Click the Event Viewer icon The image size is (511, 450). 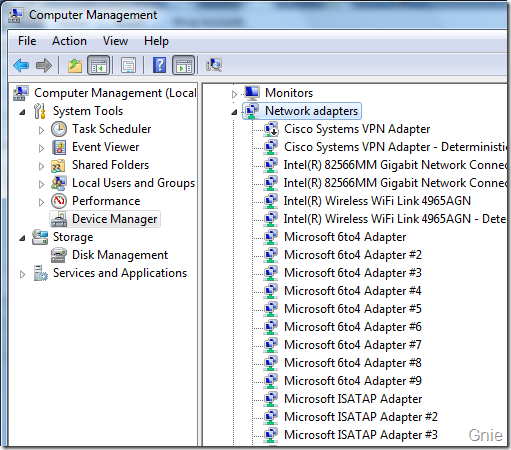tap(59, 147)
